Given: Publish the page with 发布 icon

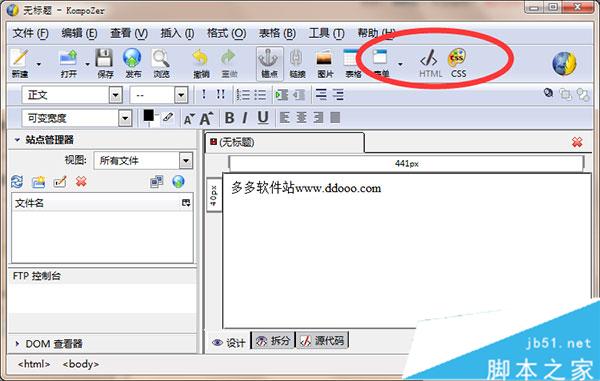Looking at the screenshot, I should point(132,64).
